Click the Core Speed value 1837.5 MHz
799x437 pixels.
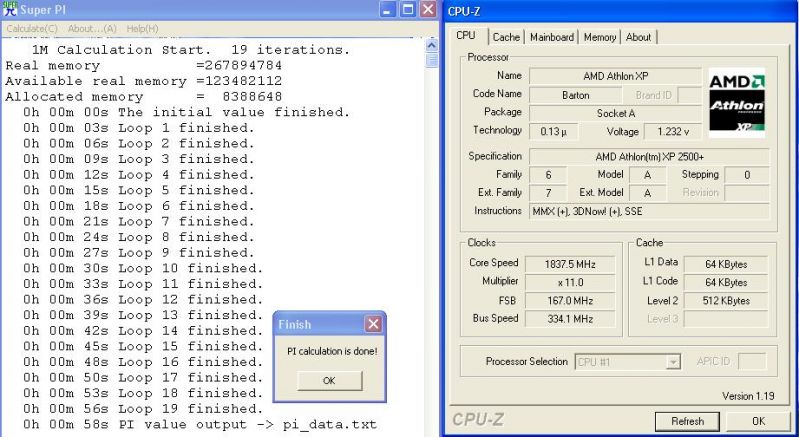pos(570,264)
